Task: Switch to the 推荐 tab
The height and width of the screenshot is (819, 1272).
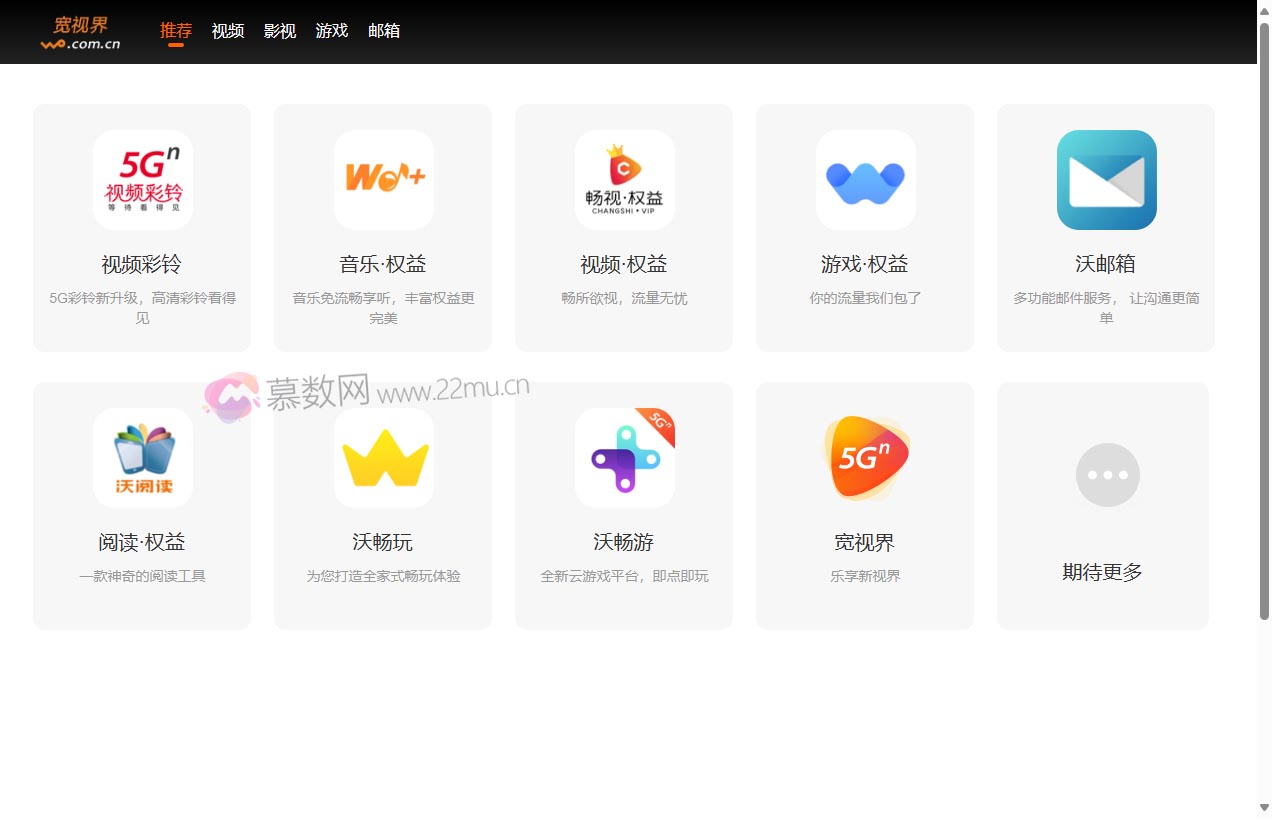Action: 176,31
